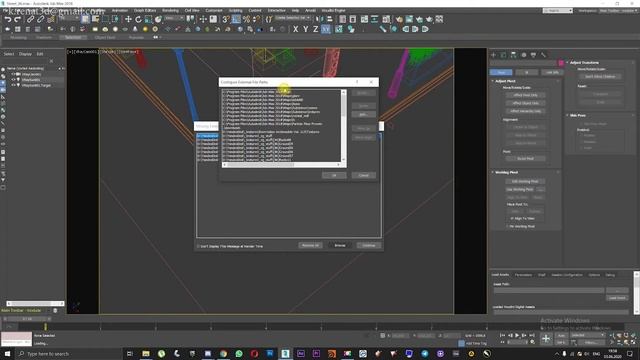The image size is (640, 360).
Task: Toggle visibility eye of first scene object
Action: click(13, 74)
